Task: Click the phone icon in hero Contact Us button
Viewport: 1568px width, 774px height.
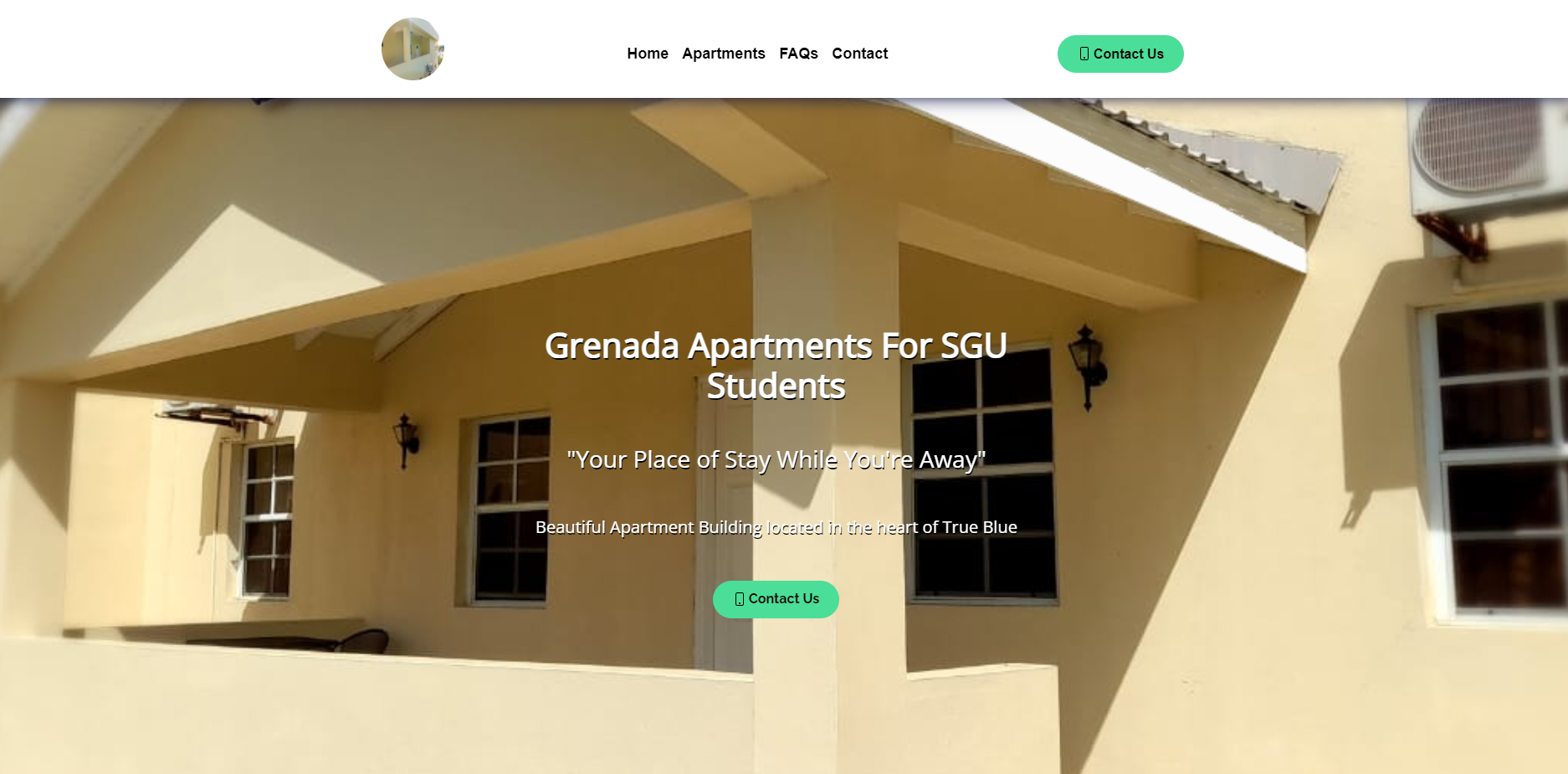Action: [x=739, y=599]
